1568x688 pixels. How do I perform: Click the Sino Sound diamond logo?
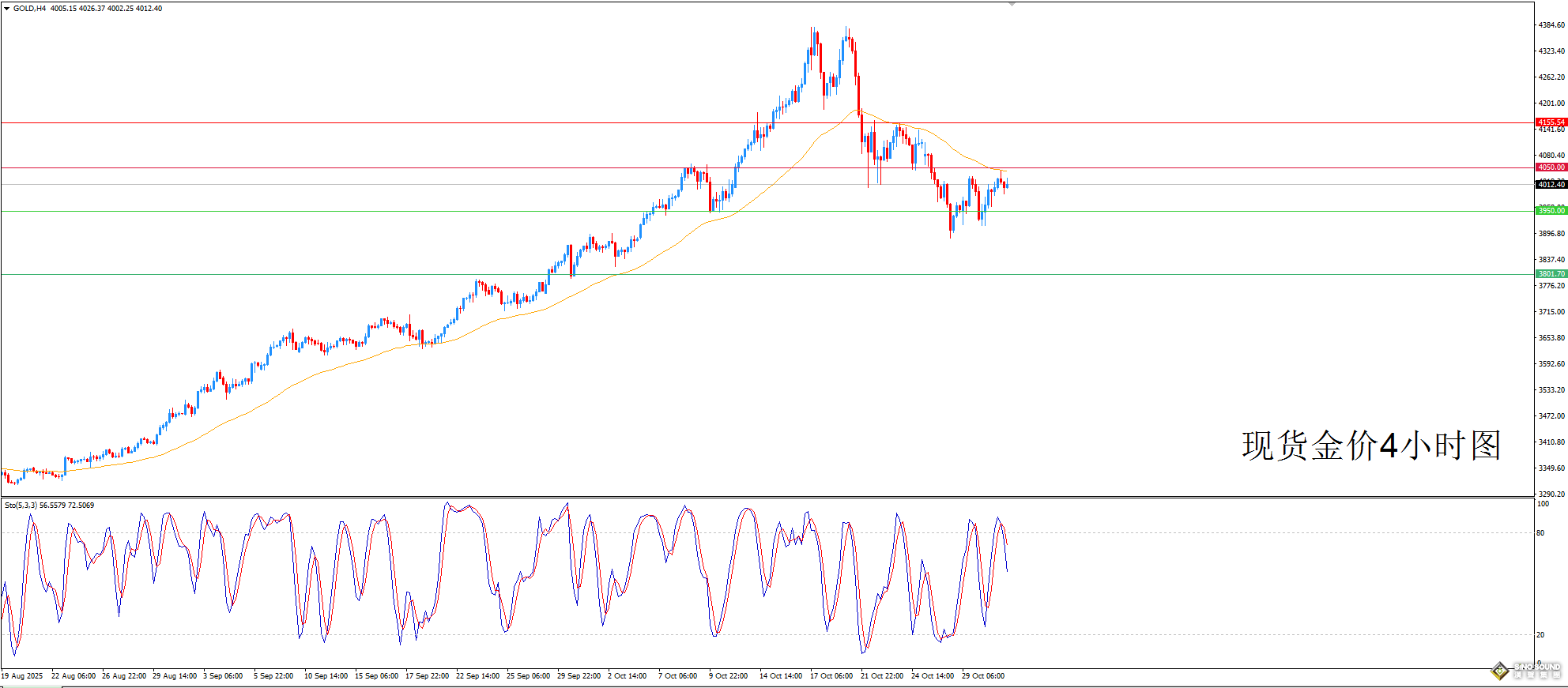tap(1499, 671)
